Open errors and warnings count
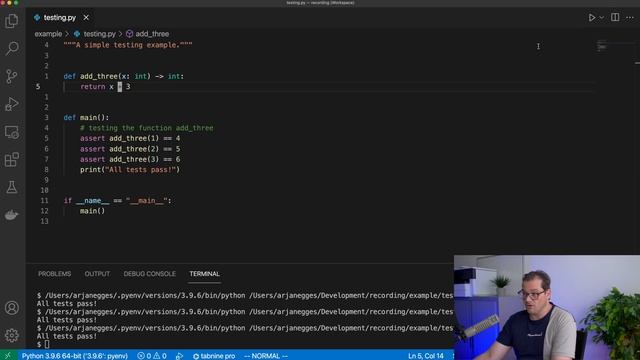This screenshot has height=360, width=640. click(x=152, y=356)
